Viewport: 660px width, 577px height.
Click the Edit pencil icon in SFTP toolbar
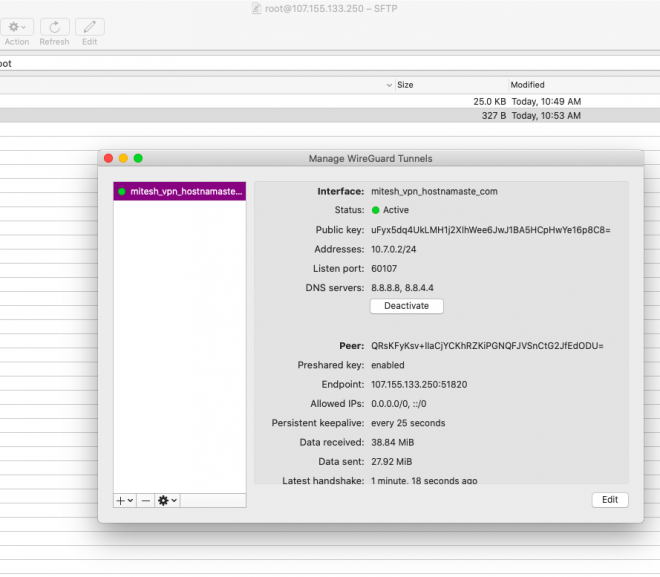pyautogui.click(x=90, y=27)
